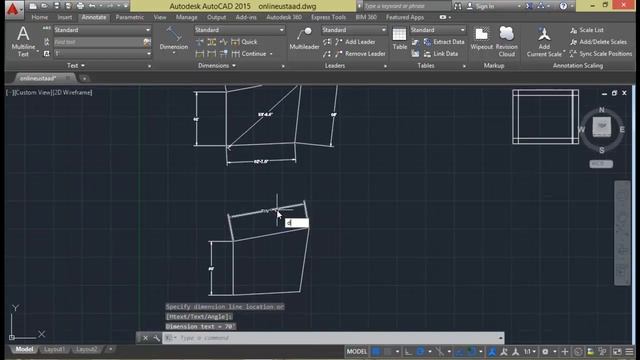640x360 pixels.
Task: Open the AutoCAD application menu logo
Action: tap(13, 9)
